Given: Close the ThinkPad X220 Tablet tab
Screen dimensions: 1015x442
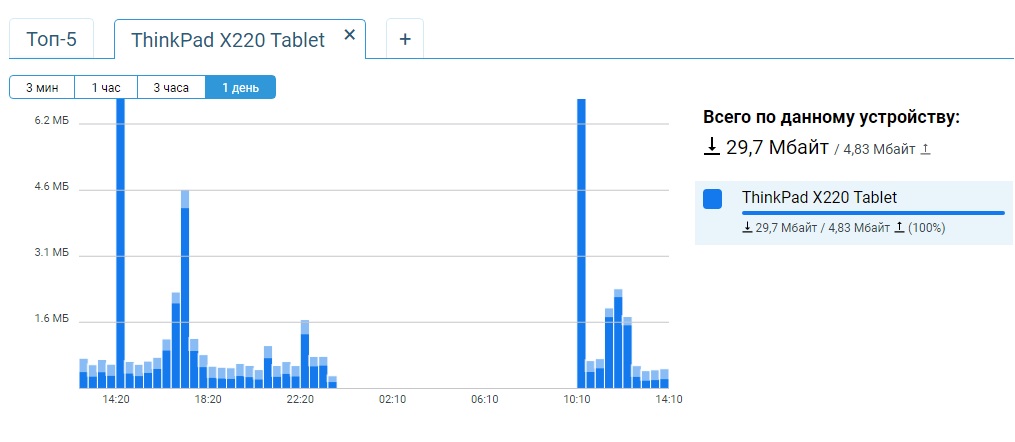Looking at the screenshot, I should pyautogui.click(x=349, y=34).
